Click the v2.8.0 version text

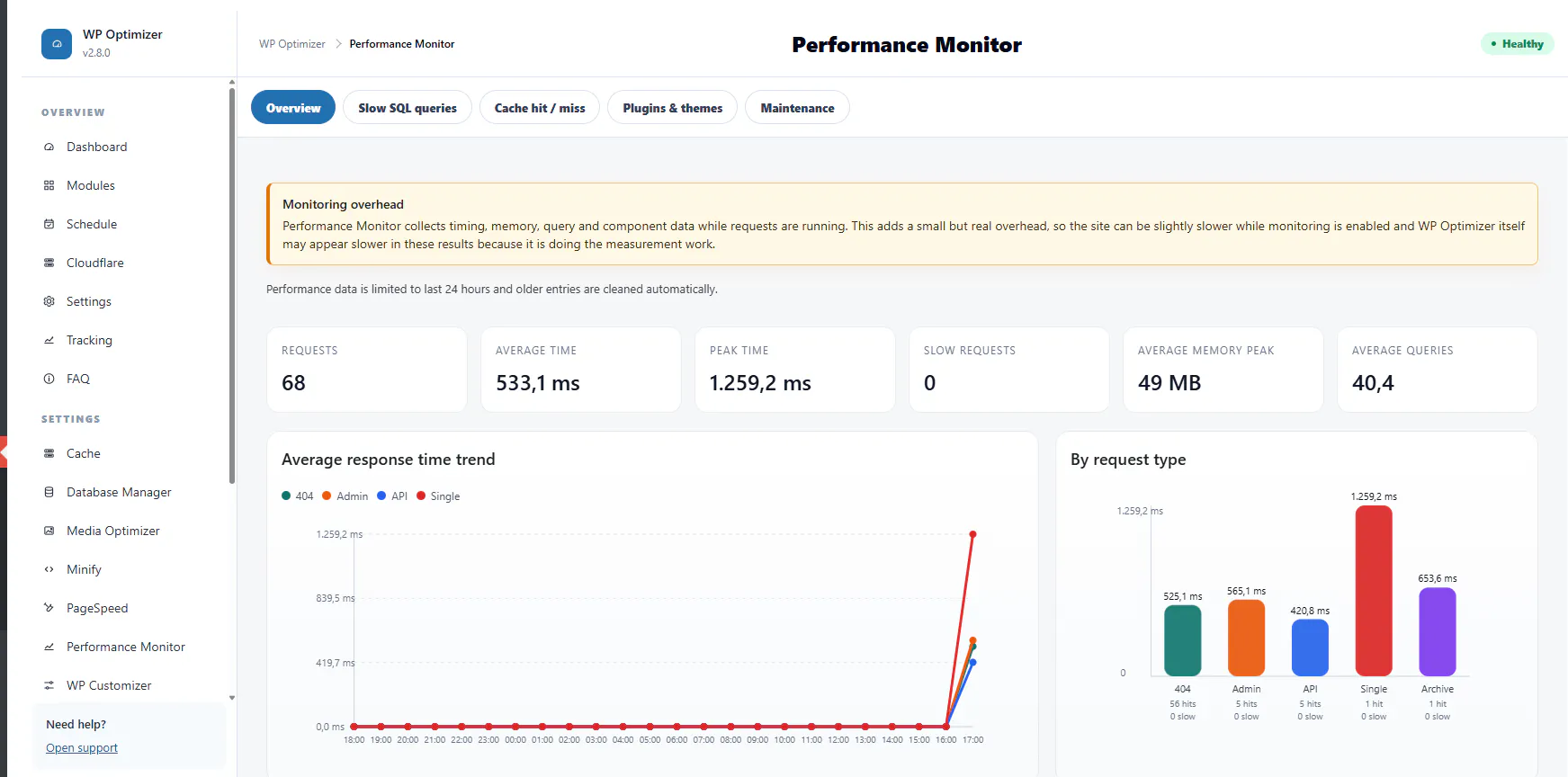point(96,53)
